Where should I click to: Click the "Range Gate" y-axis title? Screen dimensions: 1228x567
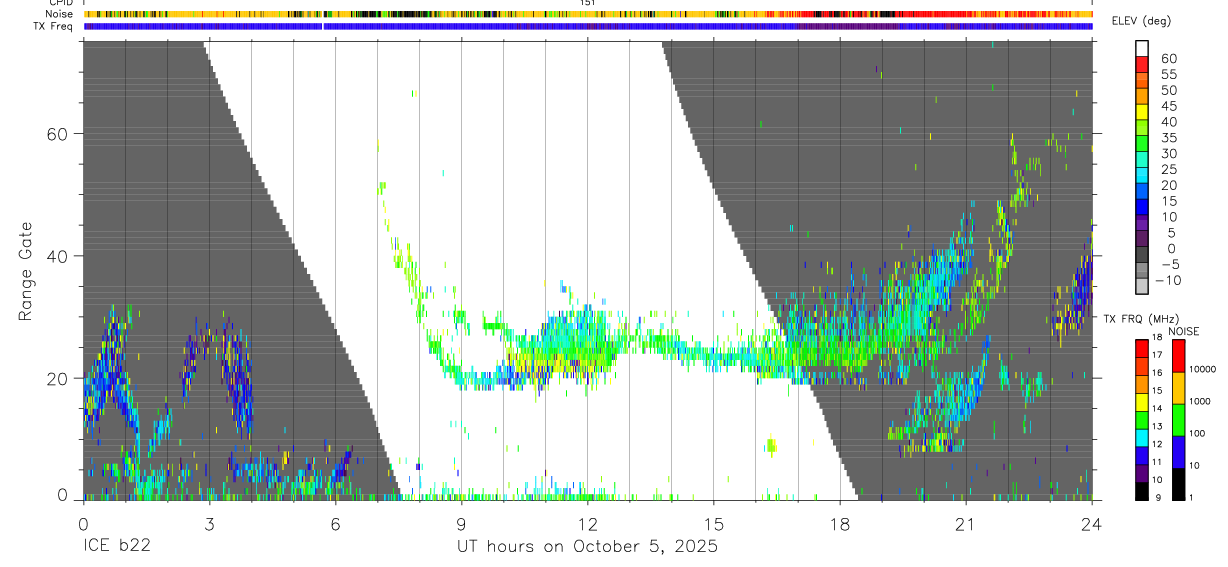27,270
